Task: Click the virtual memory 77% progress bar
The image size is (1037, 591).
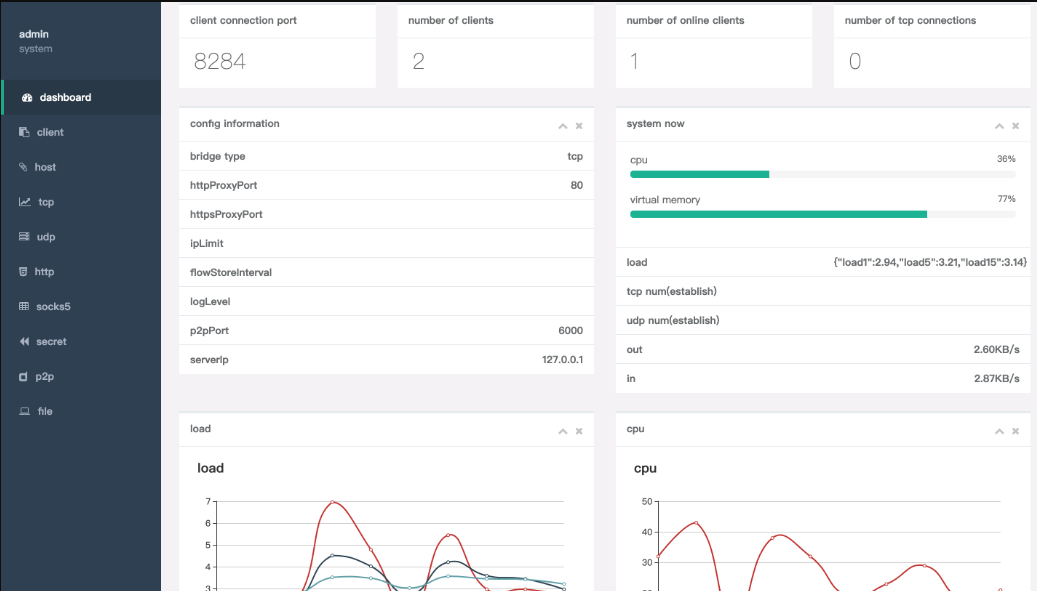Action: pyautogui.click(x=823, y=214)
